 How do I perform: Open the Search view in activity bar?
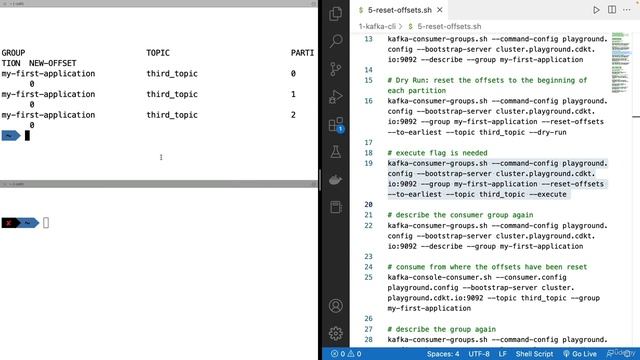(336, 41)
